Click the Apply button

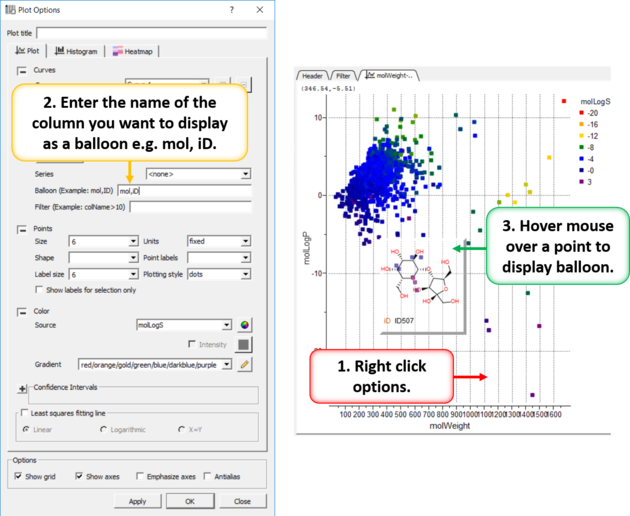coord(137,501)
